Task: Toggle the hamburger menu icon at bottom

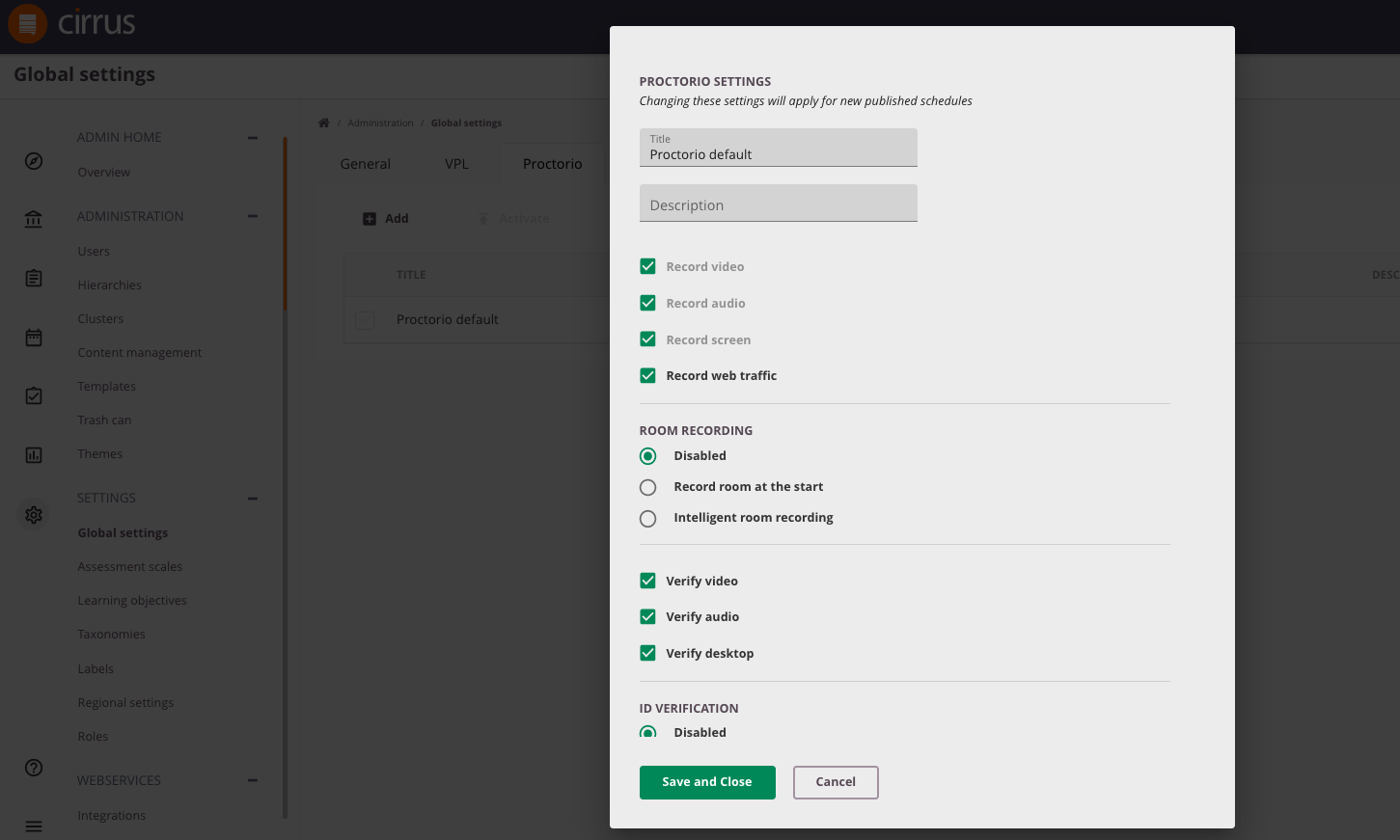Action: click(x=34, y=826)
